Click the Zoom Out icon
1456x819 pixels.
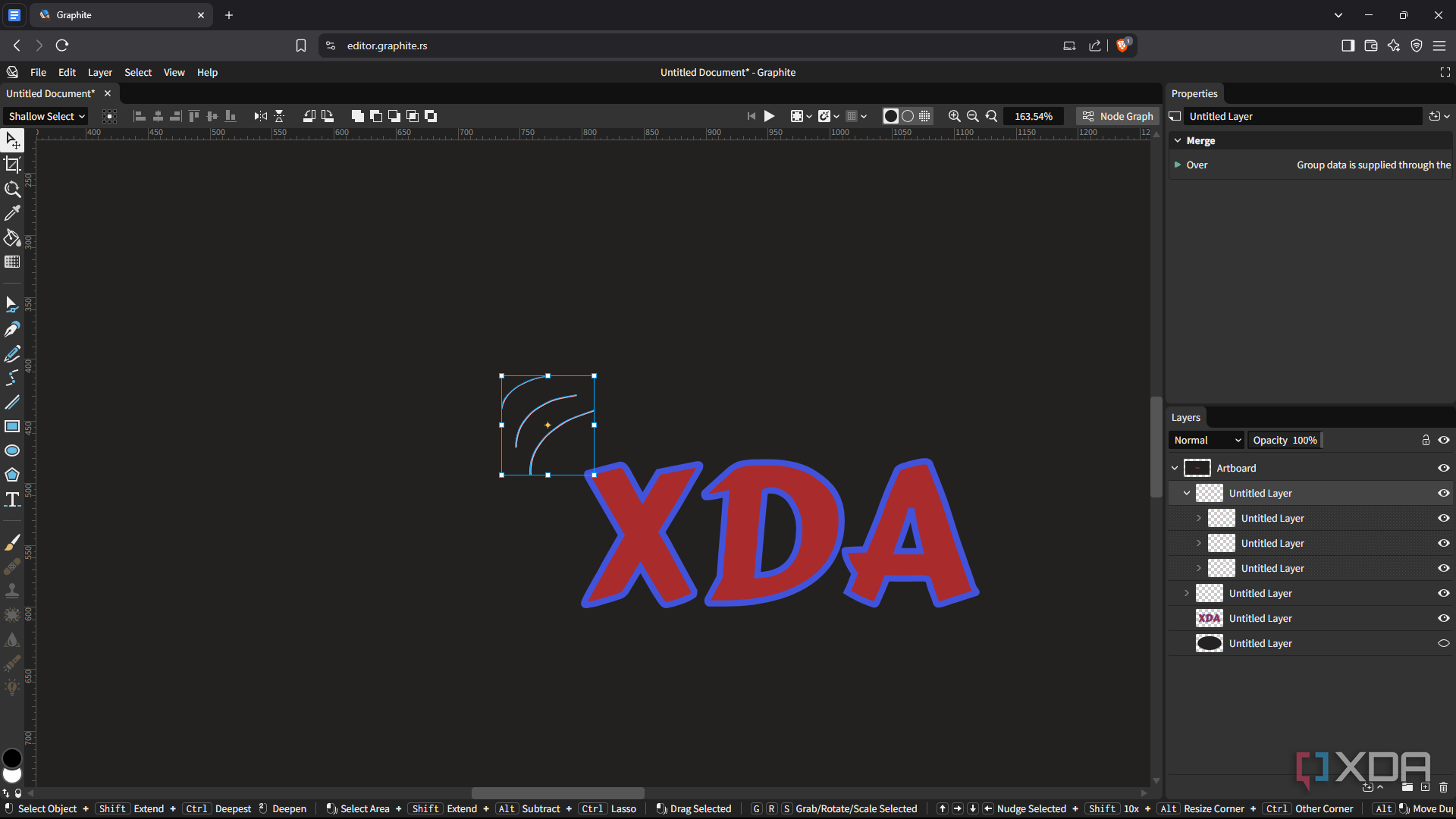pyautogui.click(x=972, y=116)
